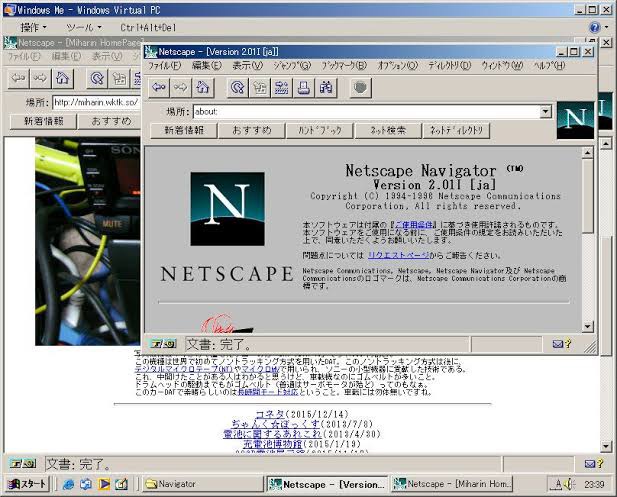Open Windows Media Player quick launch icon

[x=103, y=484]
